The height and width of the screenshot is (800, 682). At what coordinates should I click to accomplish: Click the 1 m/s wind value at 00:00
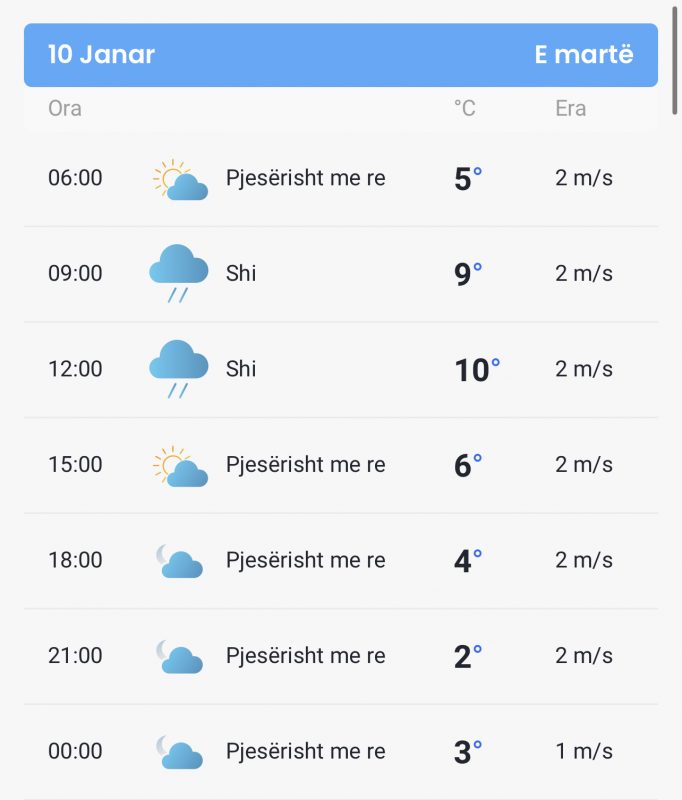click(584, 752)
